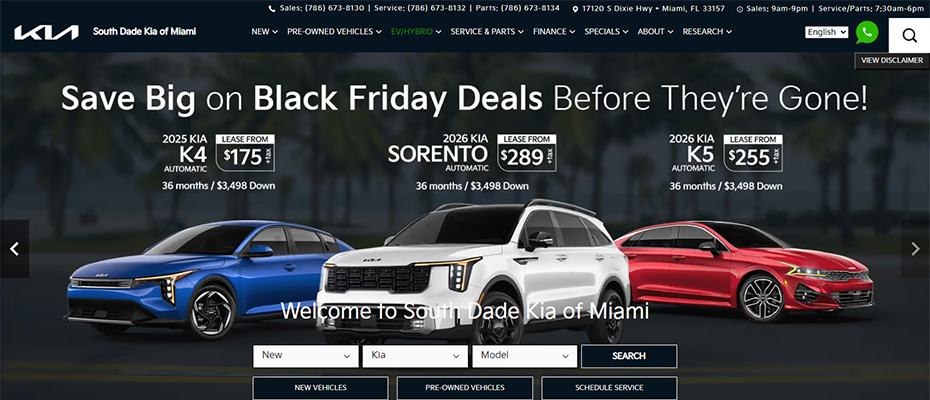The image size is (930, 400).
Task: Open the English language selector
Action: 827,32
